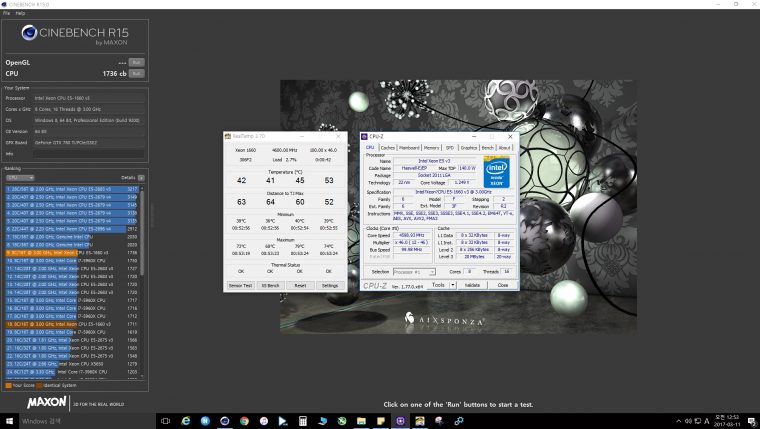The width and height of the screenshot is (760, 429).
Task: Switch to the SPD tab in CPU-Z
Action: 450,147
